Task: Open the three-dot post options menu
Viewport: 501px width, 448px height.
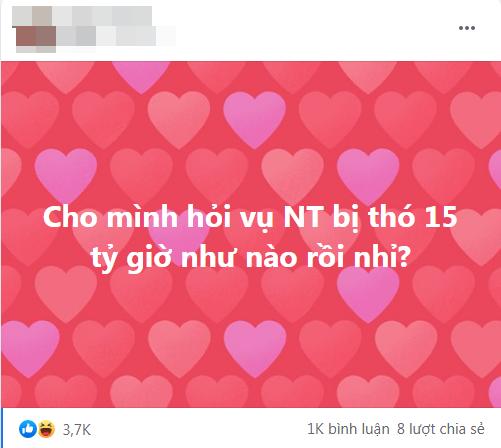Action: point(467,28)
